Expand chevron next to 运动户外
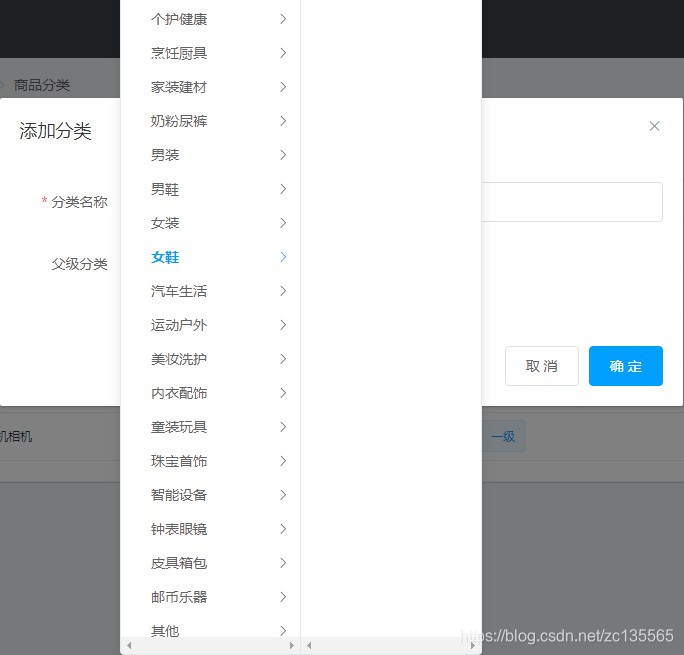The height and width of the screenshot is (655, 684). pos(283,325)
